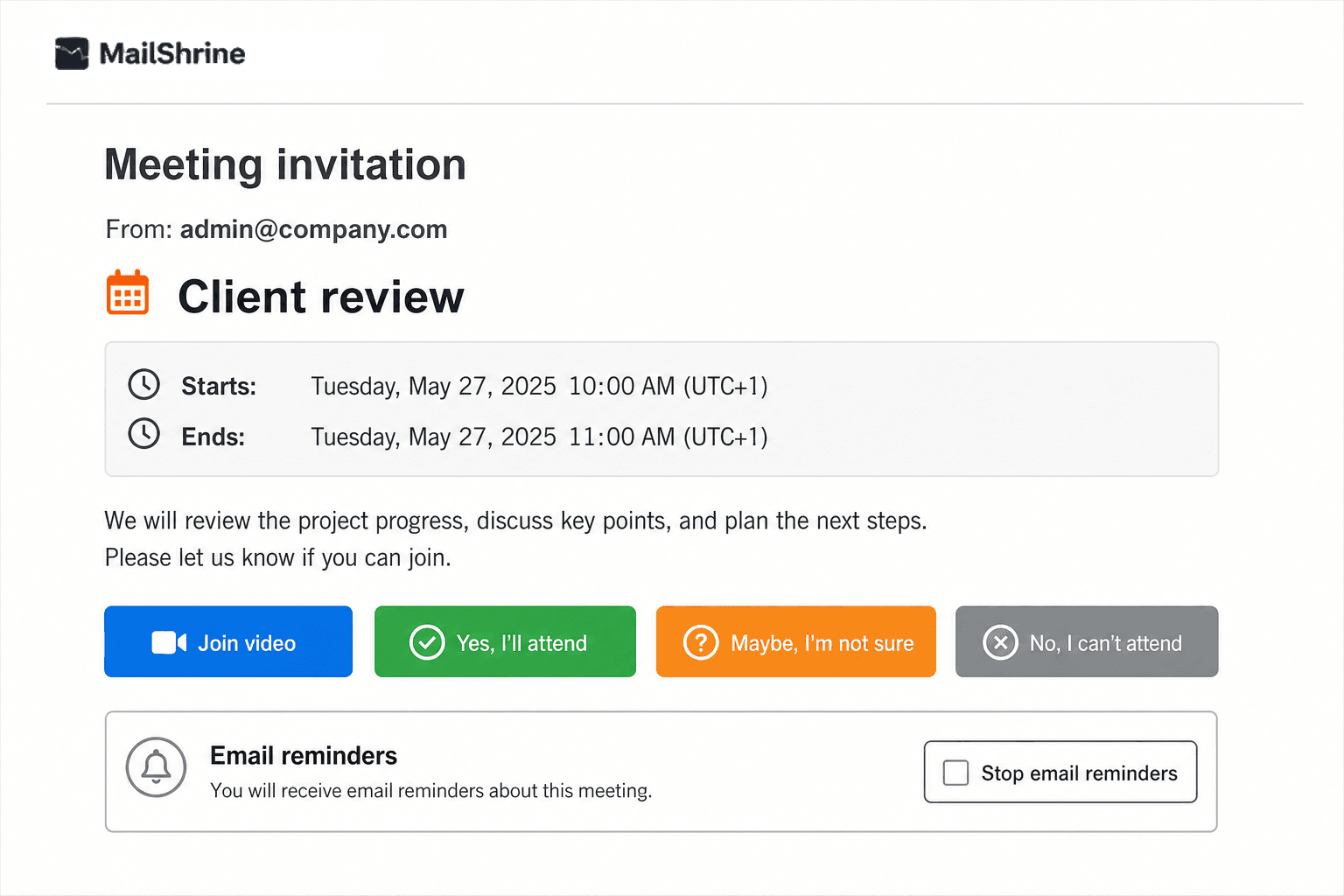Click the Client review title
Image resolution: width=1344 pixels, height=896 pixels.
pyautogui.click(x=321, y=297)
